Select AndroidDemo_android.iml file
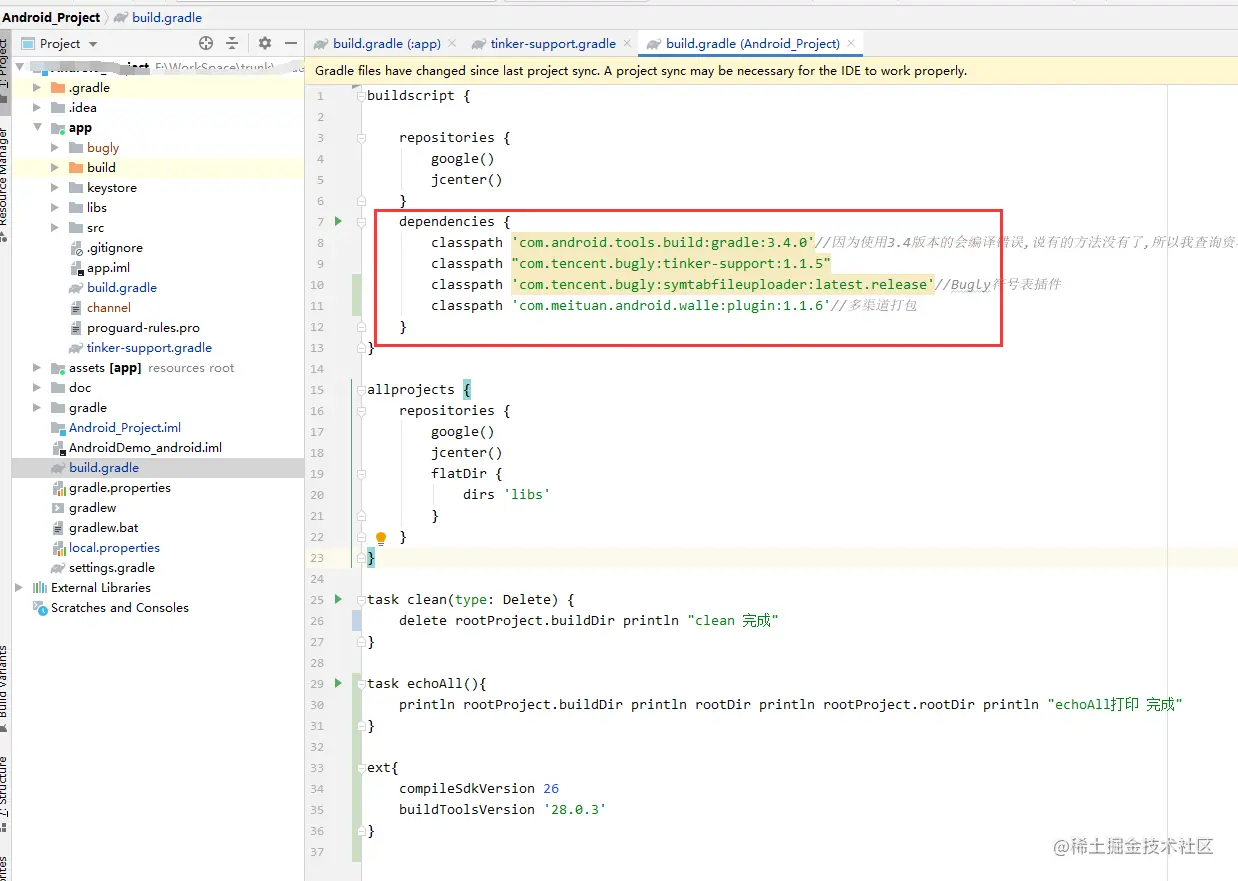Viewport: 1238px width, 881px height. [x=145, y=448]
